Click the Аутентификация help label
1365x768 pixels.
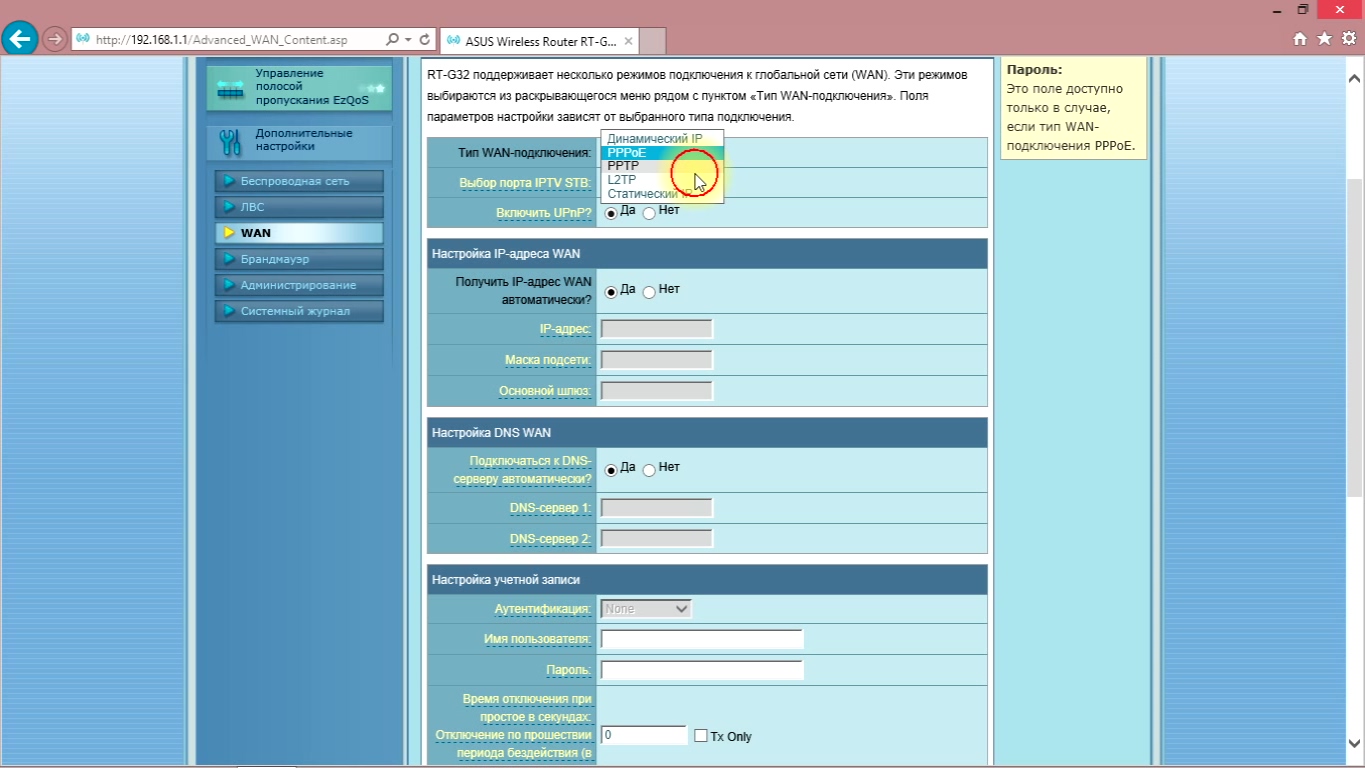[543, 608]
